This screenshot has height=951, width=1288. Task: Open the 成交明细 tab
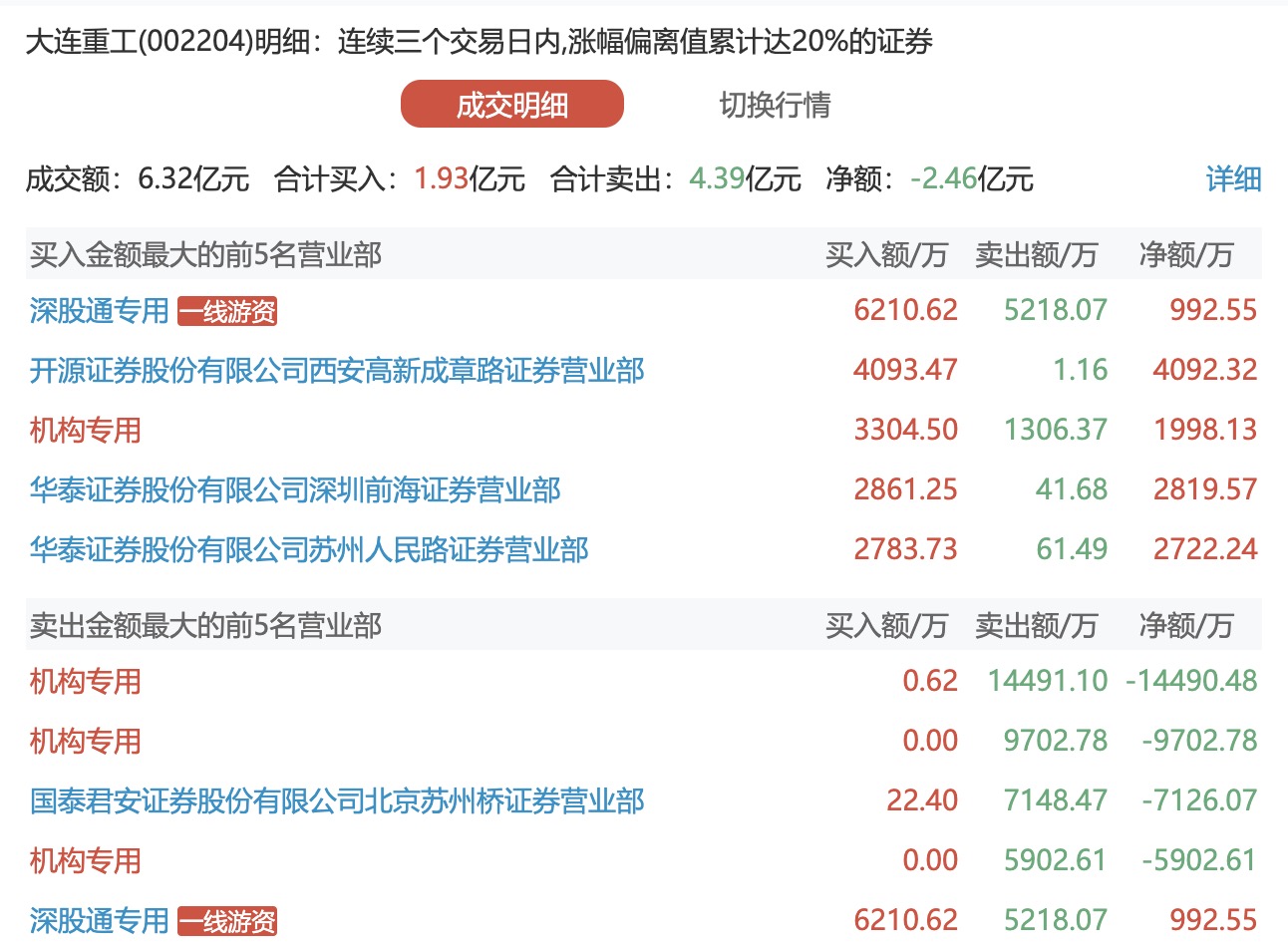[511, 105]
